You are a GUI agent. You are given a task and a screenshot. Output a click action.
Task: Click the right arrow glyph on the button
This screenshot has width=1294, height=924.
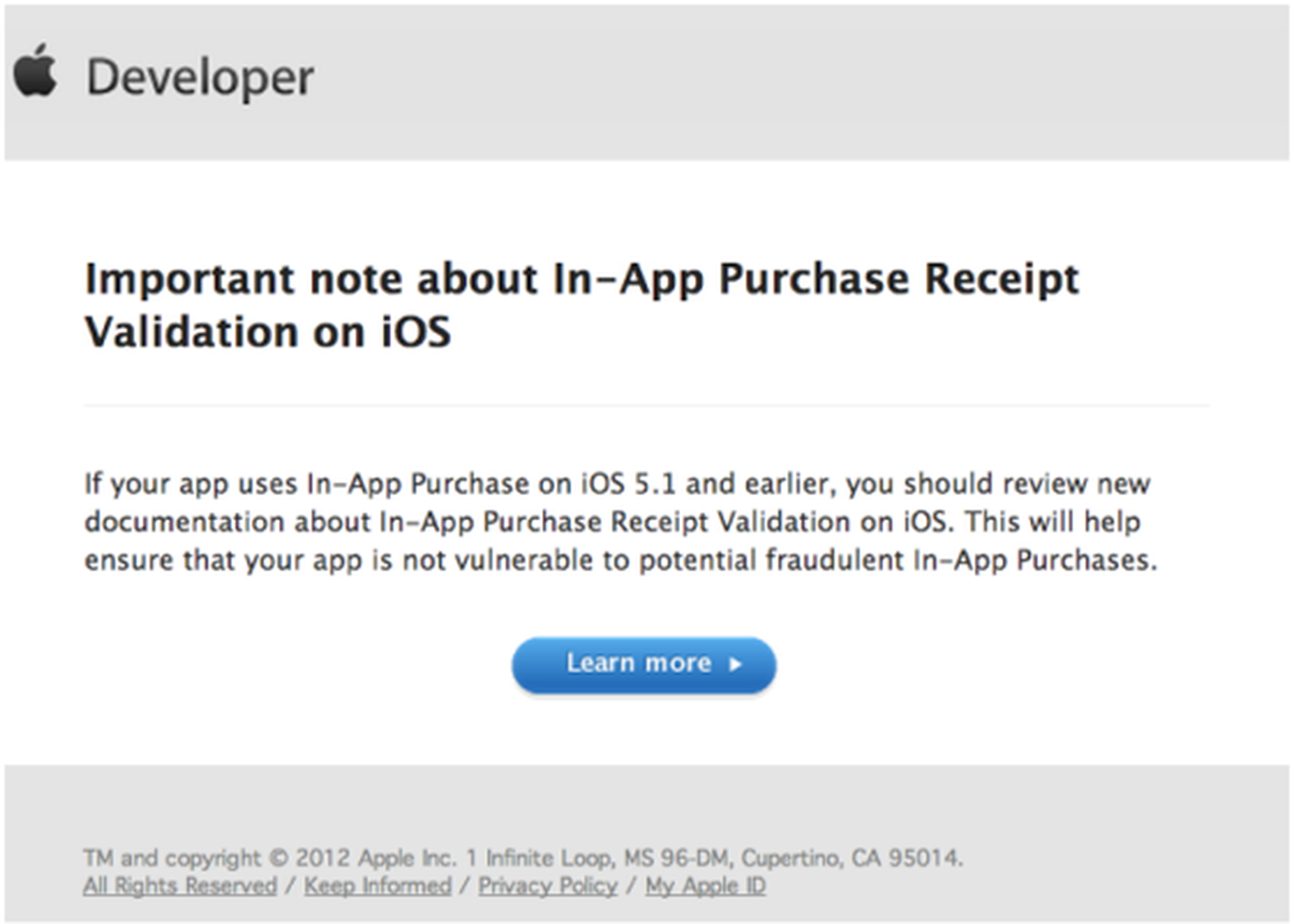tap(734, 665)
